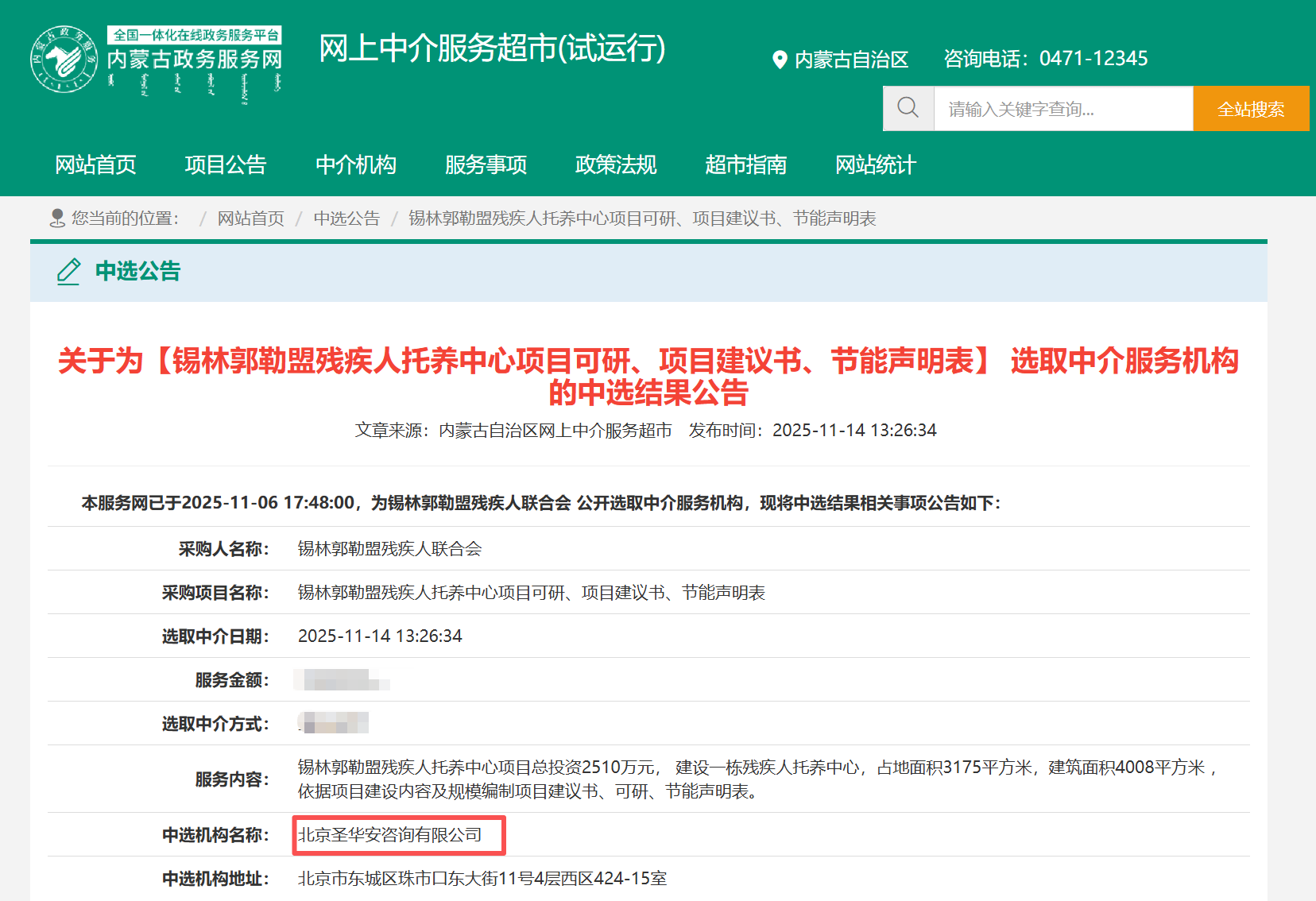1316x901 pixels.
Task: Select 中介机构 from the navigation bar
Action: (355, 165)
